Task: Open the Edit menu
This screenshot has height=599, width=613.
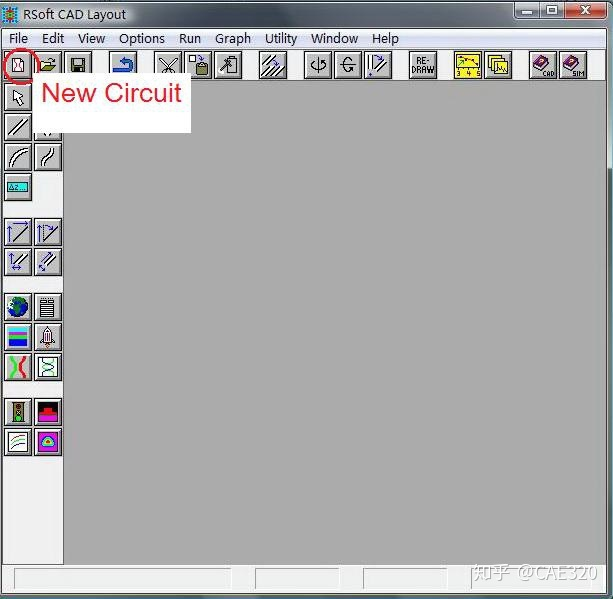Action: tap(53, 39)
